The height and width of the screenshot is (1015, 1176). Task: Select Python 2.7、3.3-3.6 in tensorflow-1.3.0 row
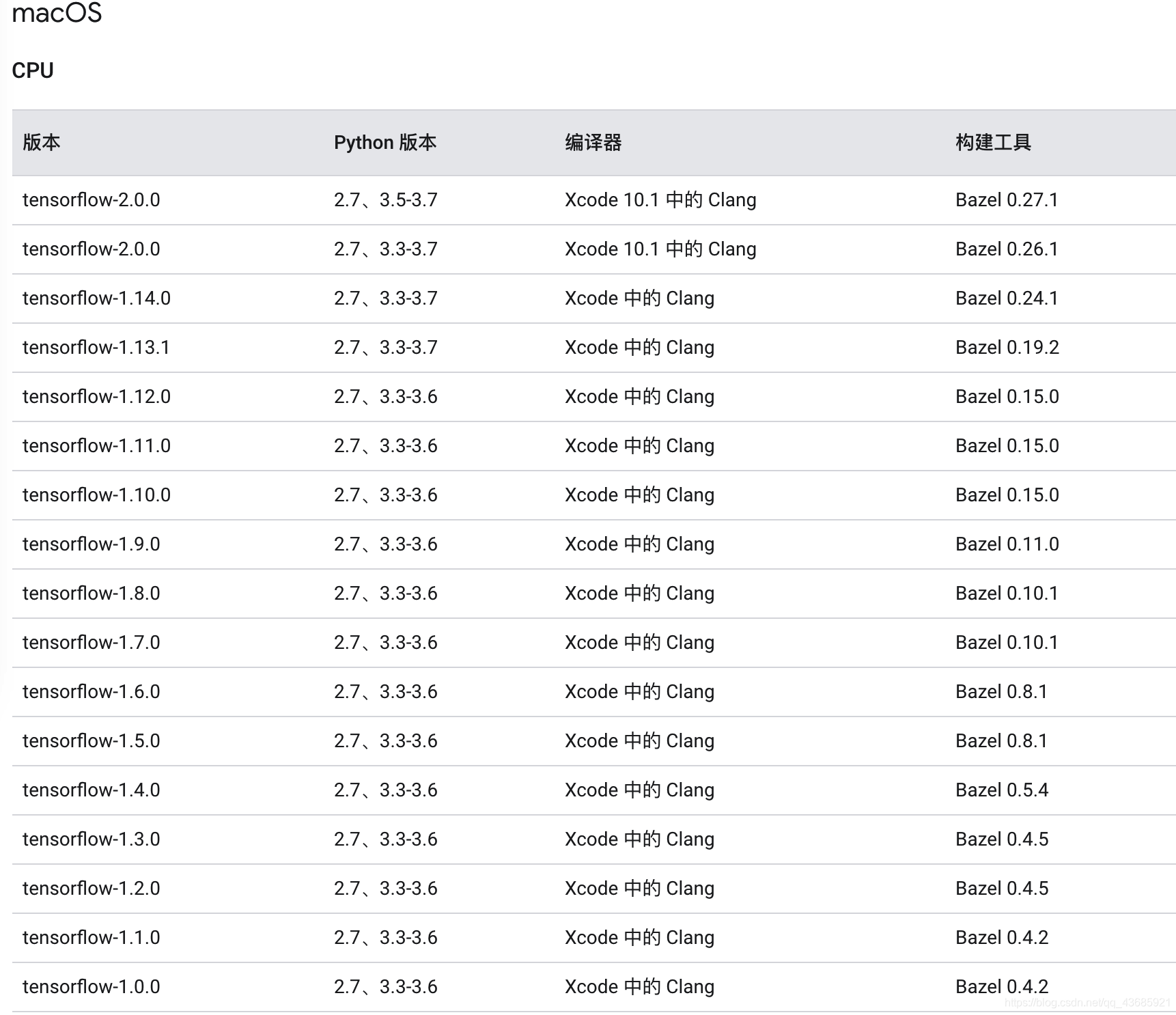386,839
